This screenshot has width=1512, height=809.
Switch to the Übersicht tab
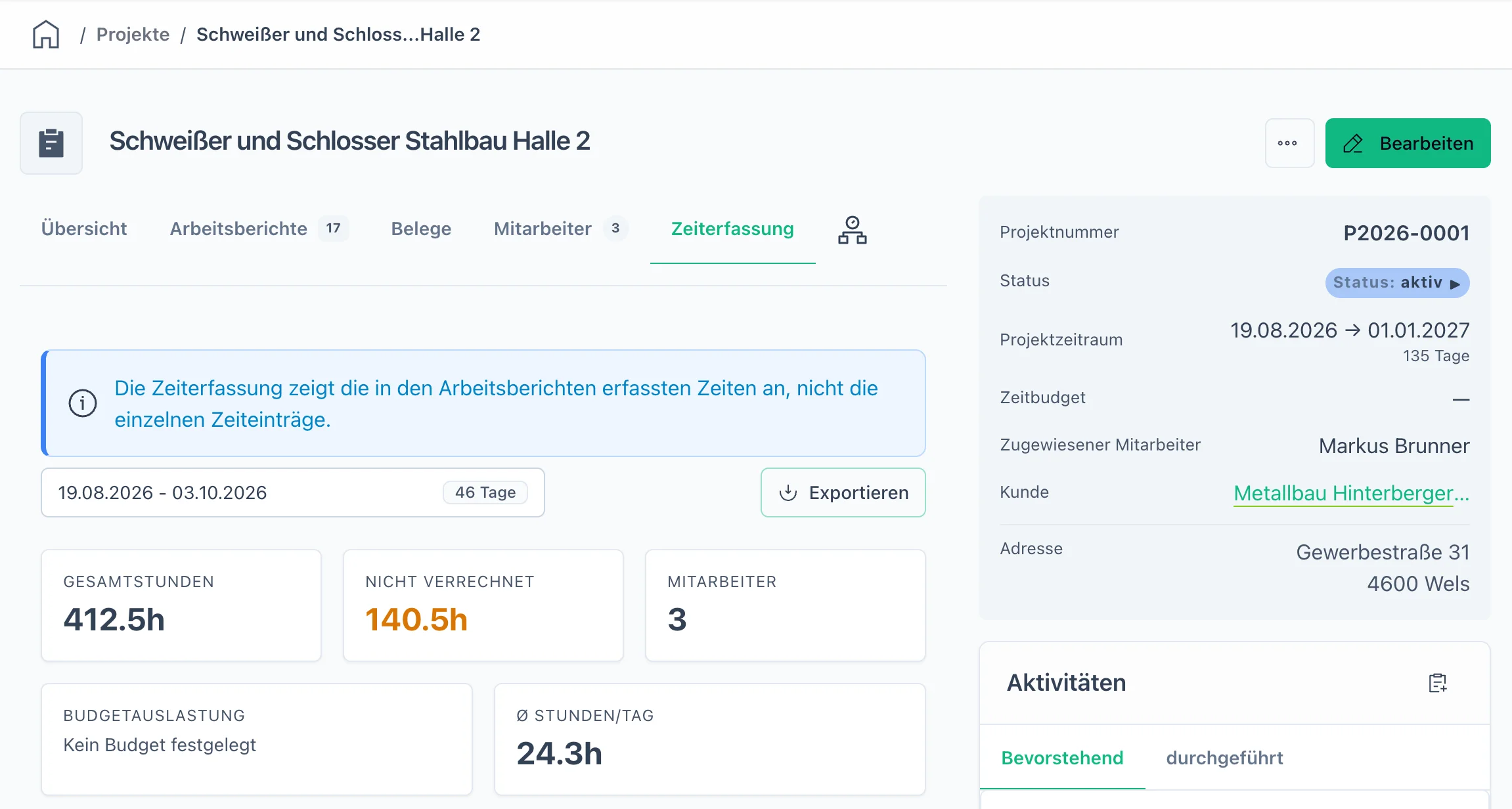(x=84, y=229)
